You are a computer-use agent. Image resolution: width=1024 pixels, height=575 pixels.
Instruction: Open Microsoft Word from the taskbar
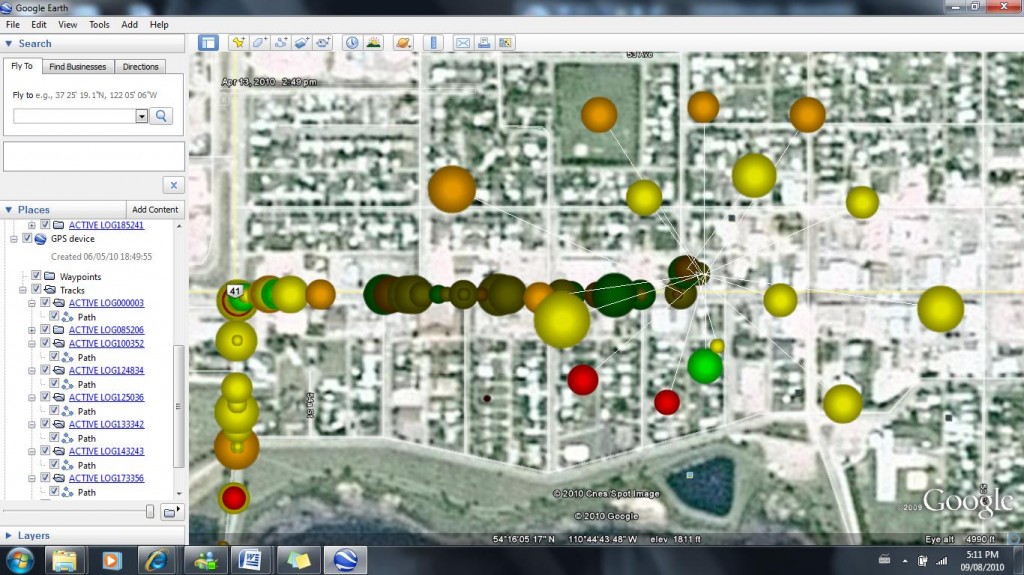pyautogui.click(x=249, y=560)
